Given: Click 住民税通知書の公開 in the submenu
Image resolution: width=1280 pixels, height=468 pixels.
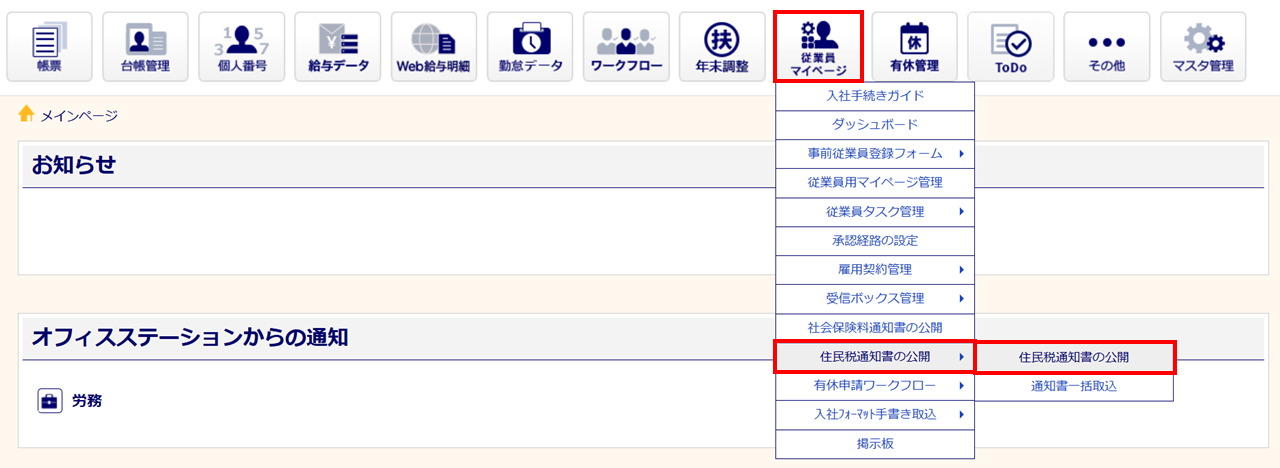Looking at the screenshot, I should coord(1074,357).
